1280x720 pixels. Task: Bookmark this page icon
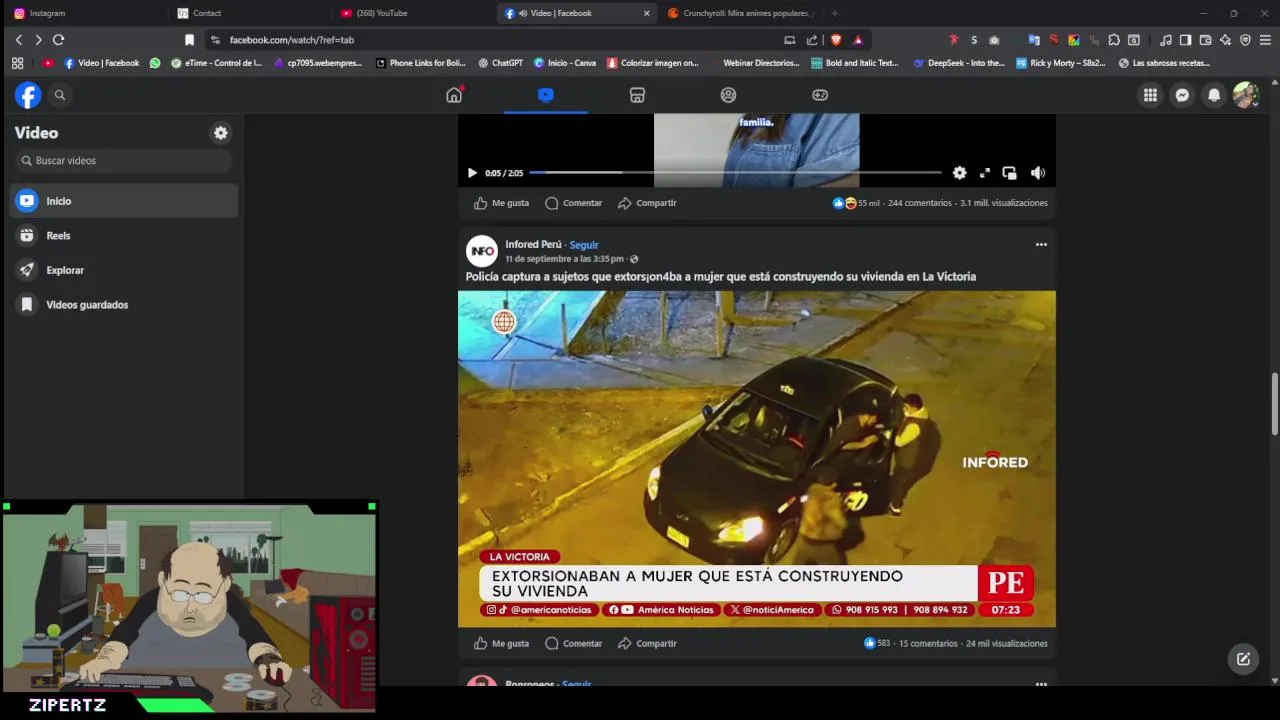pyautogui.click(x=189, y=40)
